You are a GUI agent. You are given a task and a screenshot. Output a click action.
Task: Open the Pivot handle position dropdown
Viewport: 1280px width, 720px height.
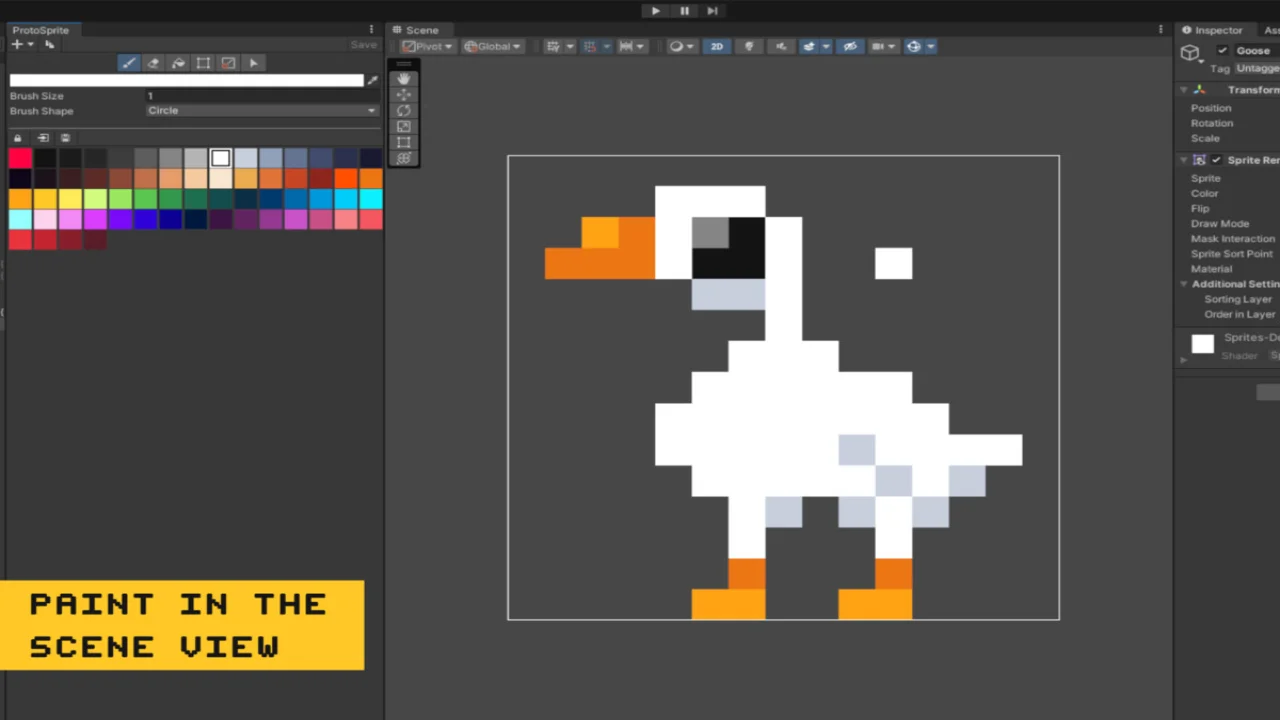[x=428, y=46]
